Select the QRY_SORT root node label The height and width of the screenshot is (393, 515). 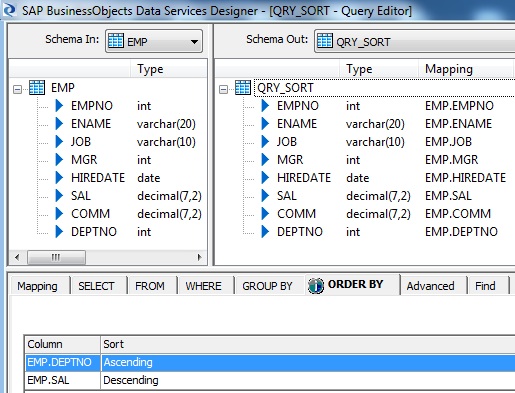(285, 88)
